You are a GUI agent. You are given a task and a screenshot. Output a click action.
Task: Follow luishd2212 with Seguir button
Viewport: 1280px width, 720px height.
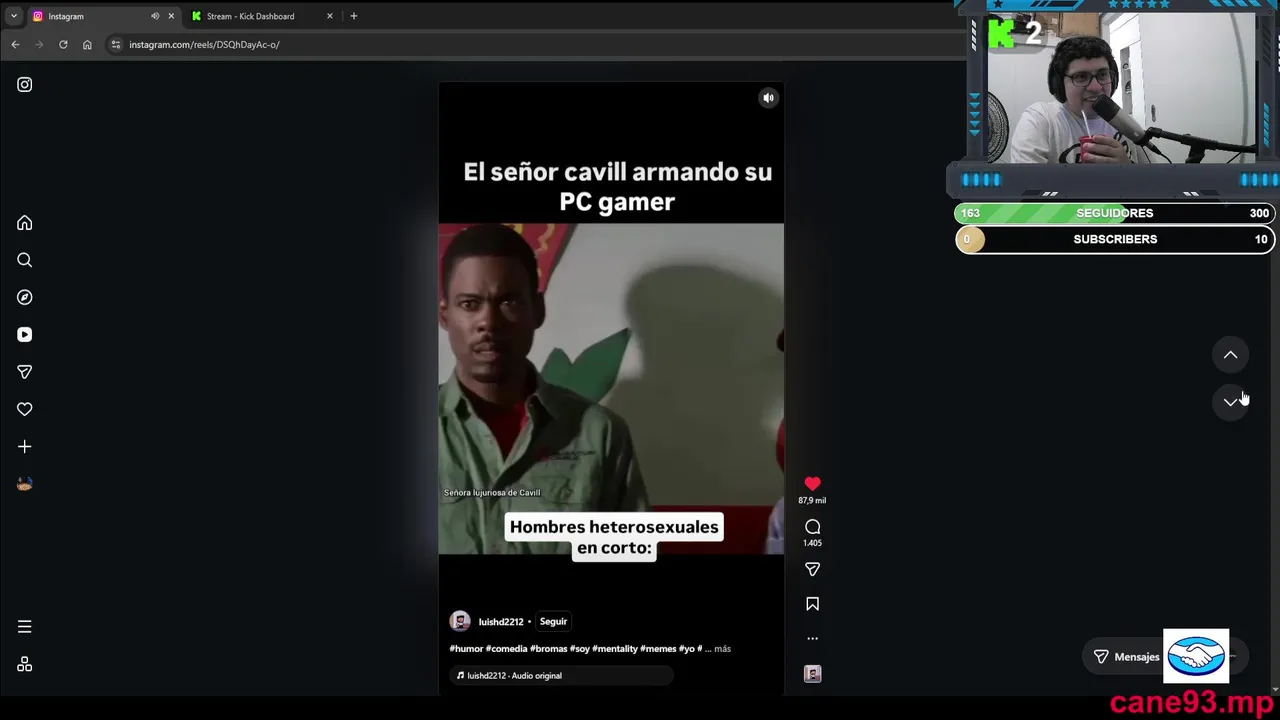[x=553, y=622]
